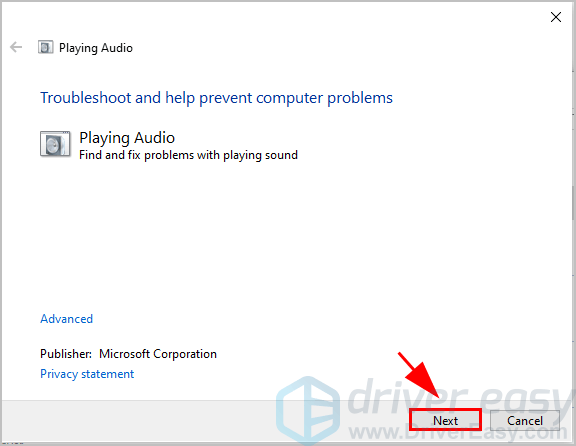Click the scrollbar thumb on the right edge
Screen dimensions: 576x446
(x=573, y=203)
